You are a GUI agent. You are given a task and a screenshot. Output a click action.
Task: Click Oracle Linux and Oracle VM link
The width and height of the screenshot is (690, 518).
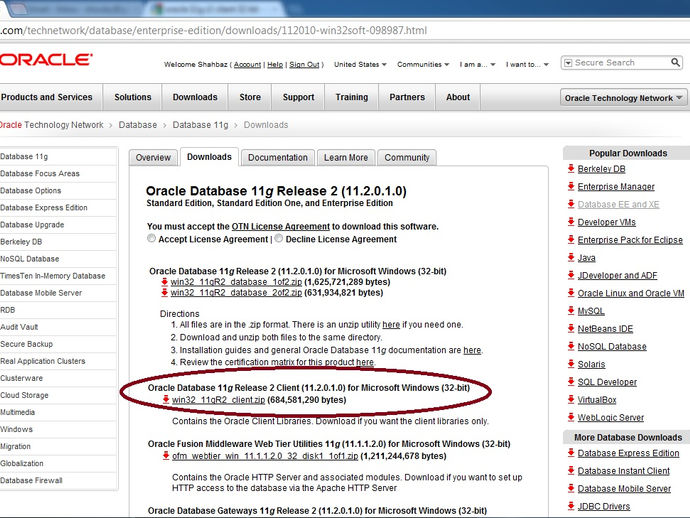tap(631, 293)
